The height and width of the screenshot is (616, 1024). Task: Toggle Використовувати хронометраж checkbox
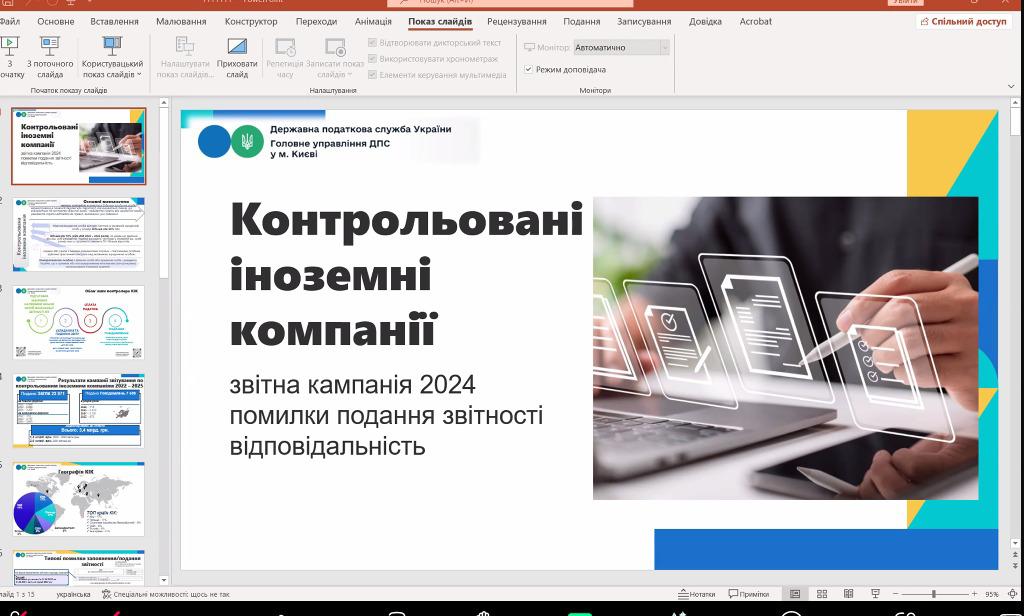(x=373, y=59)
